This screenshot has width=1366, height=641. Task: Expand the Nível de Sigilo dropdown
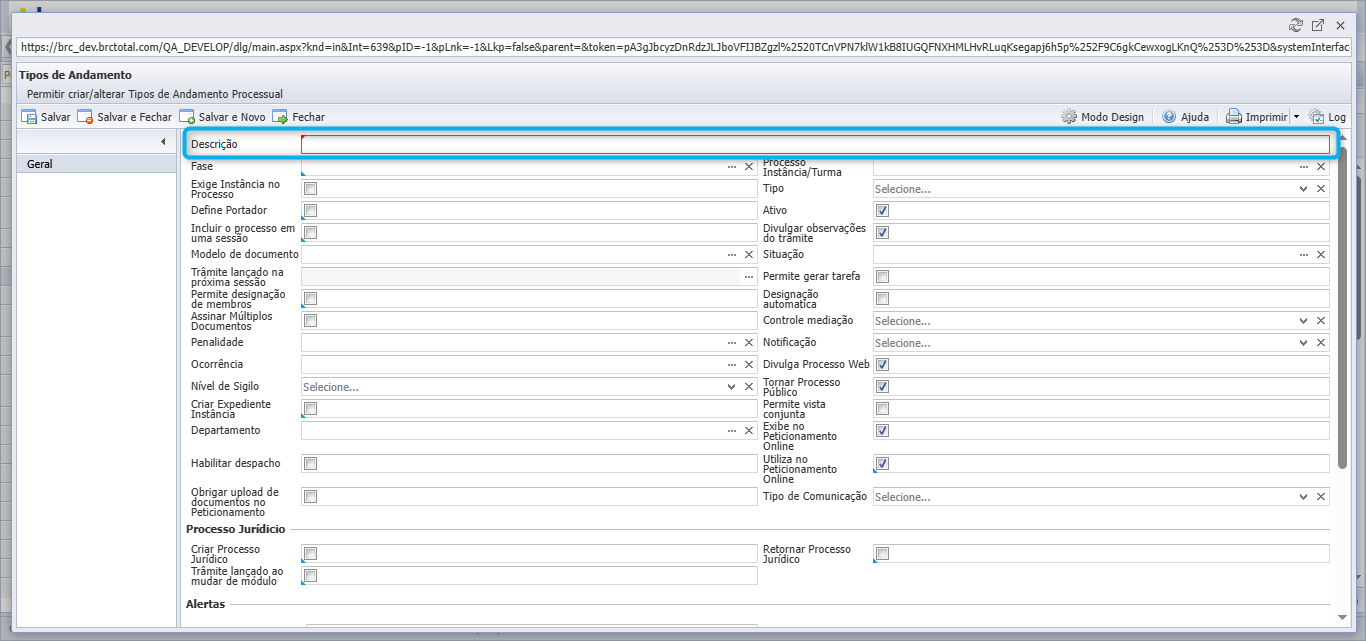click(732, 387)
